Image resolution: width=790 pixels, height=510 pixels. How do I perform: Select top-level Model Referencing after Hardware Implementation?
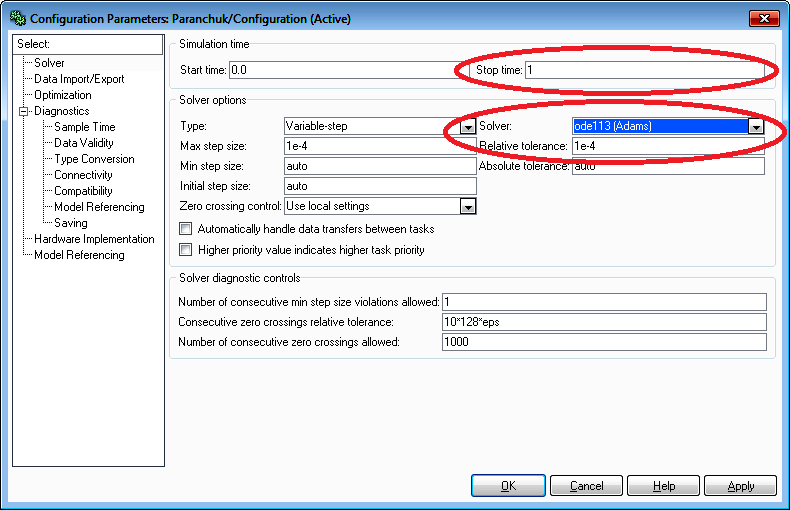point(79,255)
